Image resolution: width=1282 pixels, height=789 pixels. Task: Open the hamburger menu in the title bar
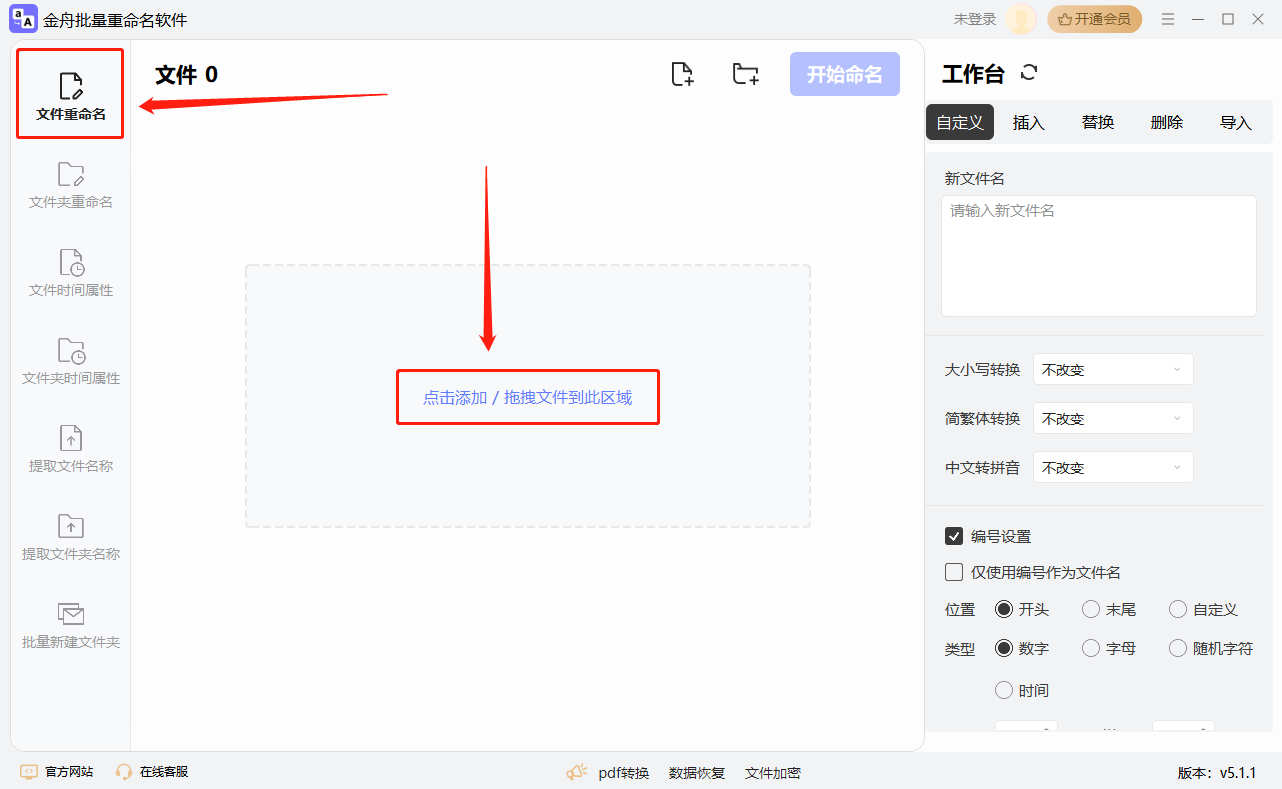click(1168, 19)
